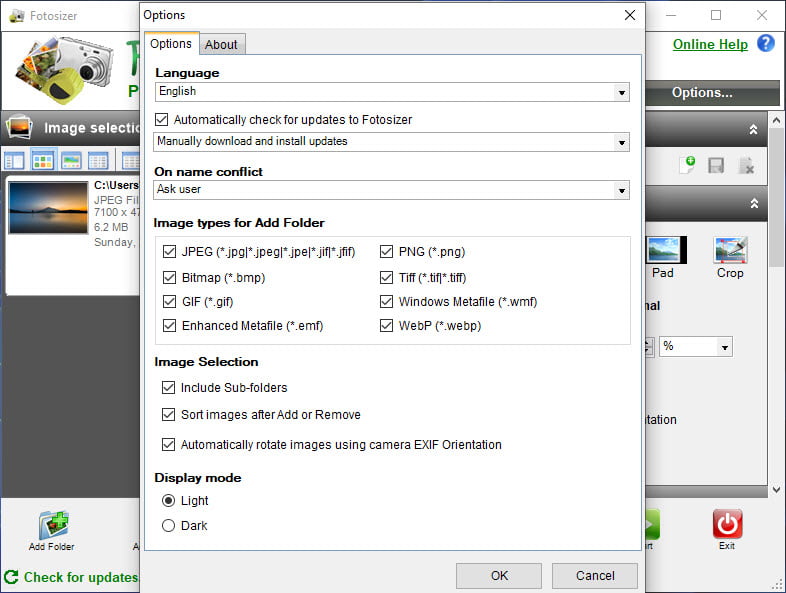Uncheck JPEG image type checkbox

169,251
